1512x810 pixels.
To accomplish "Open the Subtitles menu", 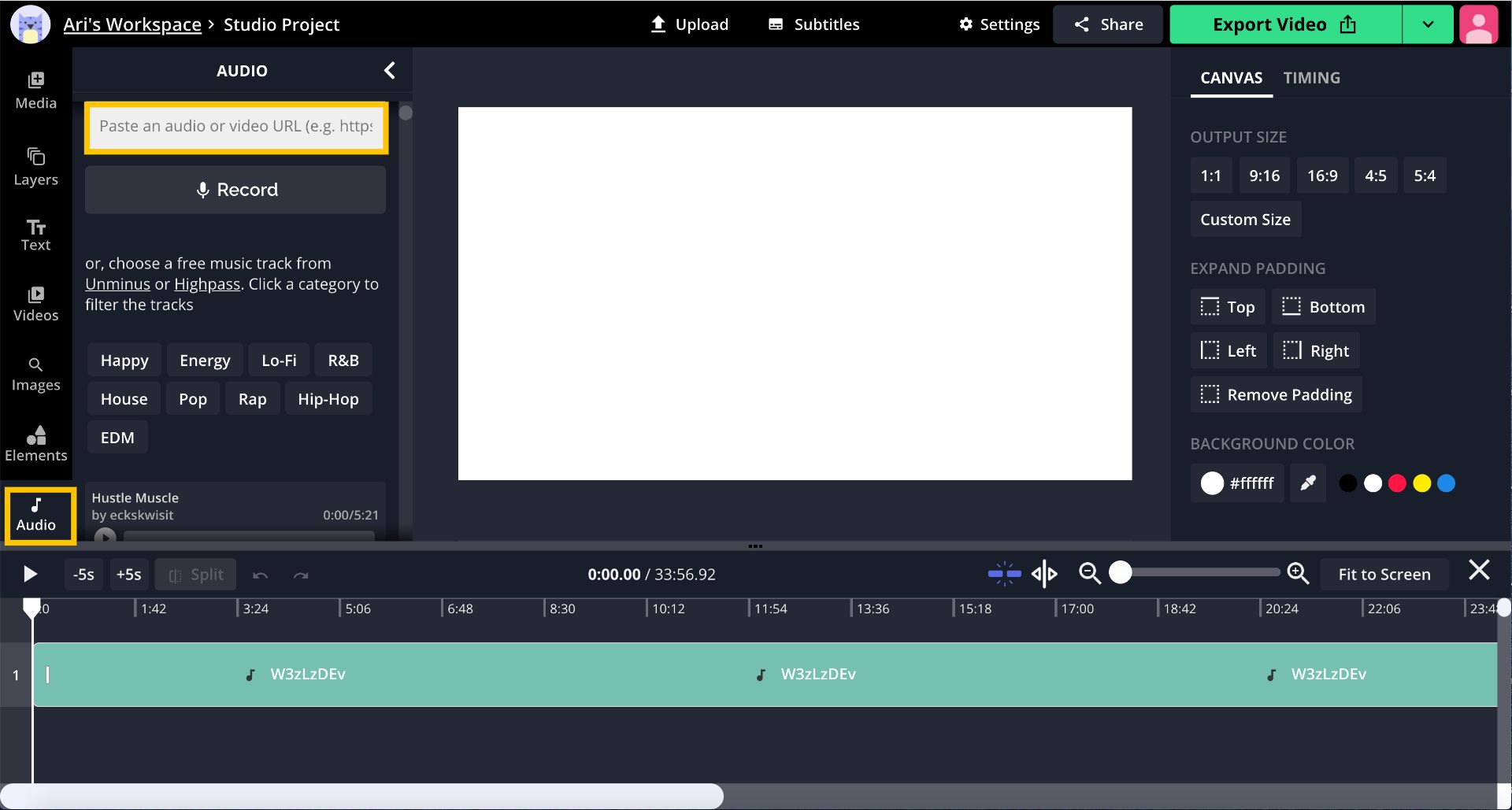I will pyautogui.click(x=813, y=24).
